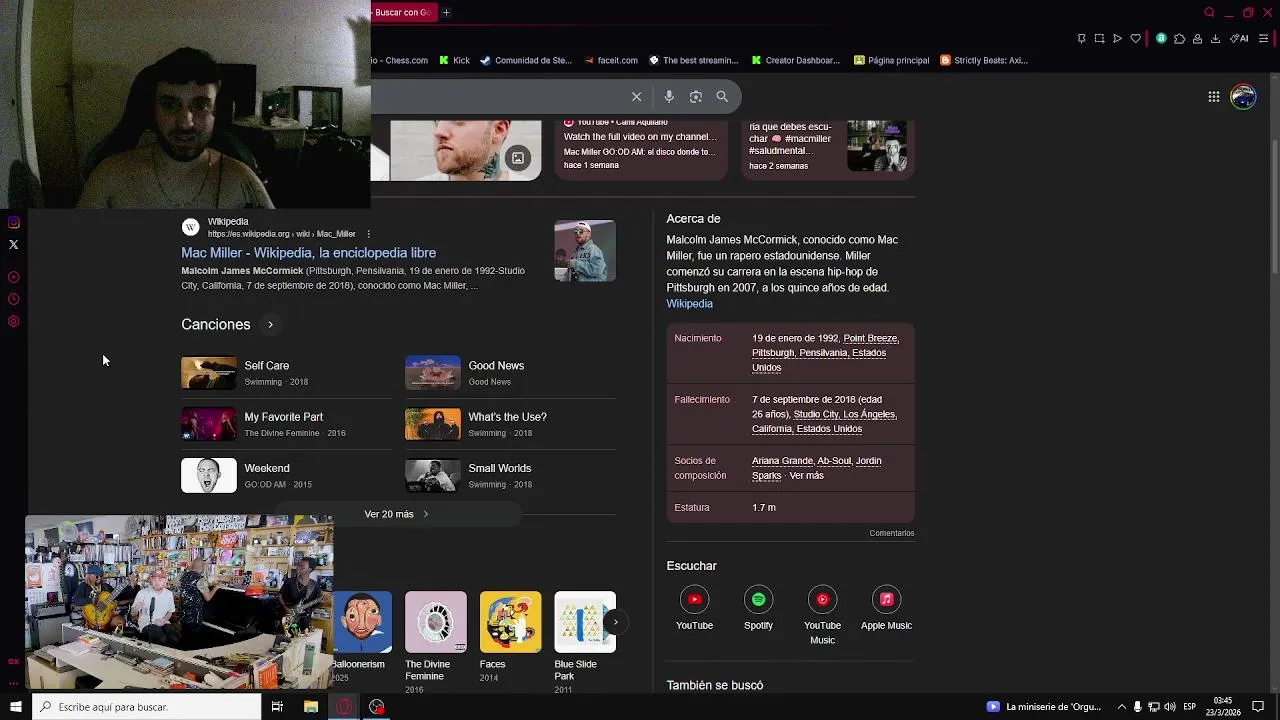Open the Google apps grid

click(1213, 97)
